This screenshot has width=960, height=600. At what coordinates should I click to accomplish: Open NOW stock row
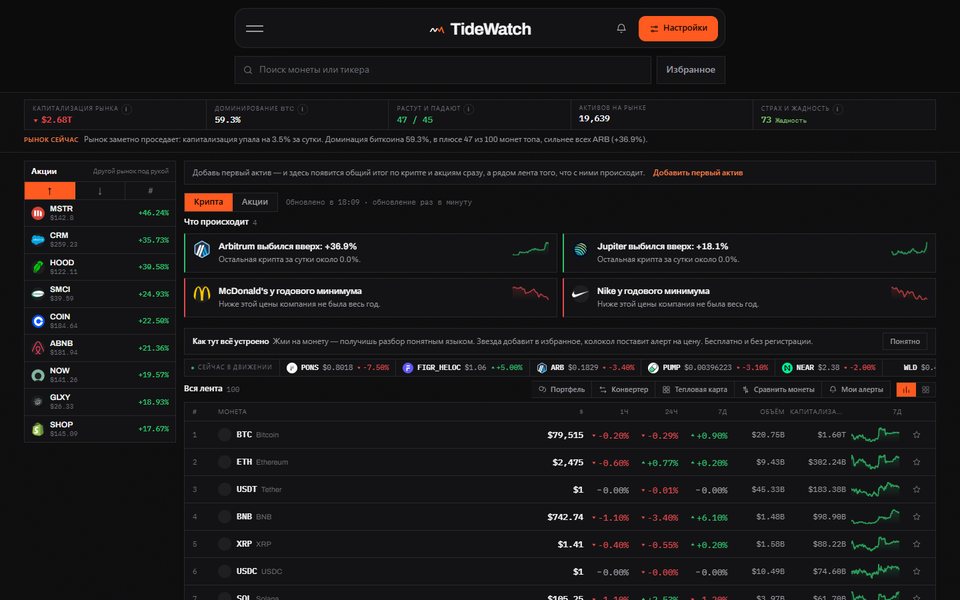(100, 375)
